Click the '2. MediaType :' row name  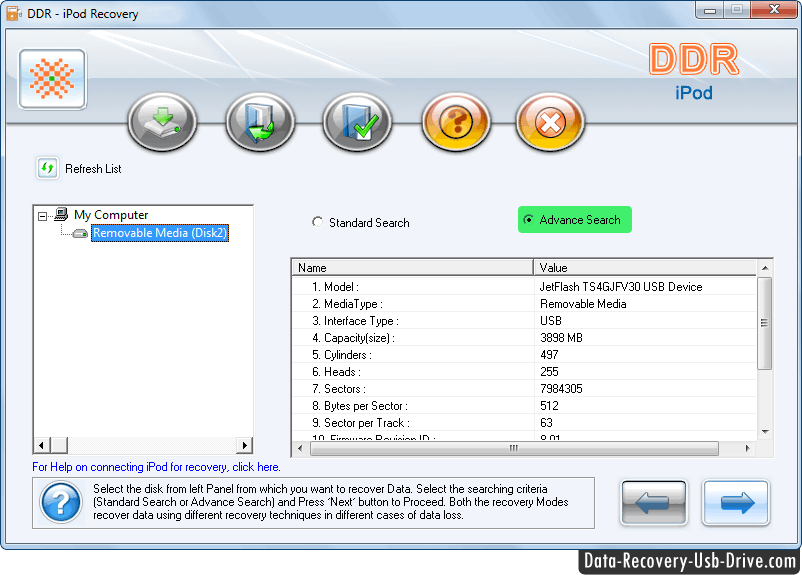click(347, 304)
